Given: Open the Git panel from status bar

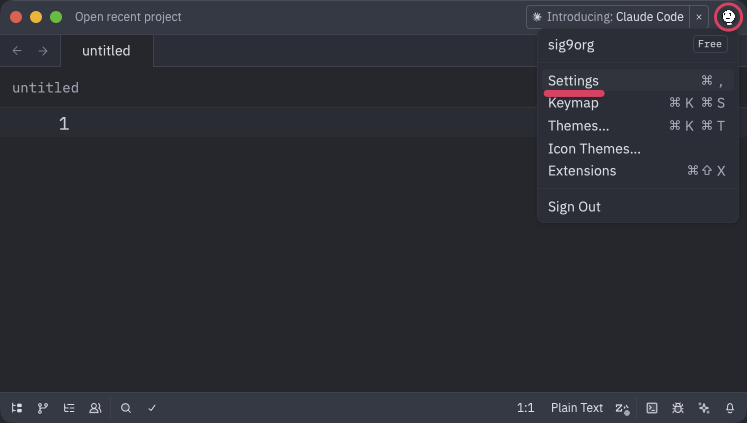Looking at the screenshot, I should (43, 408).
